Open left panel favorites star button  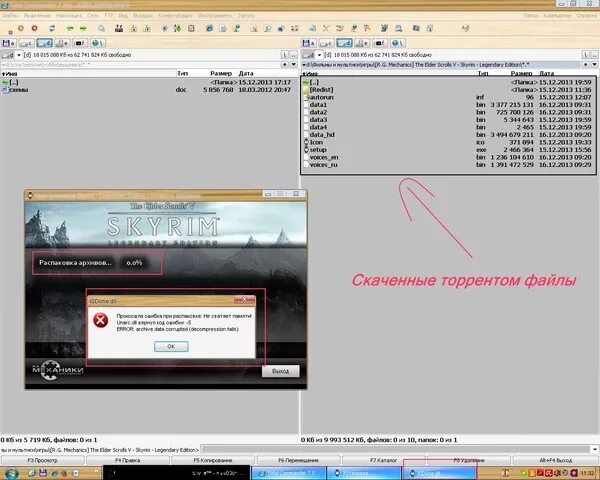285,64
